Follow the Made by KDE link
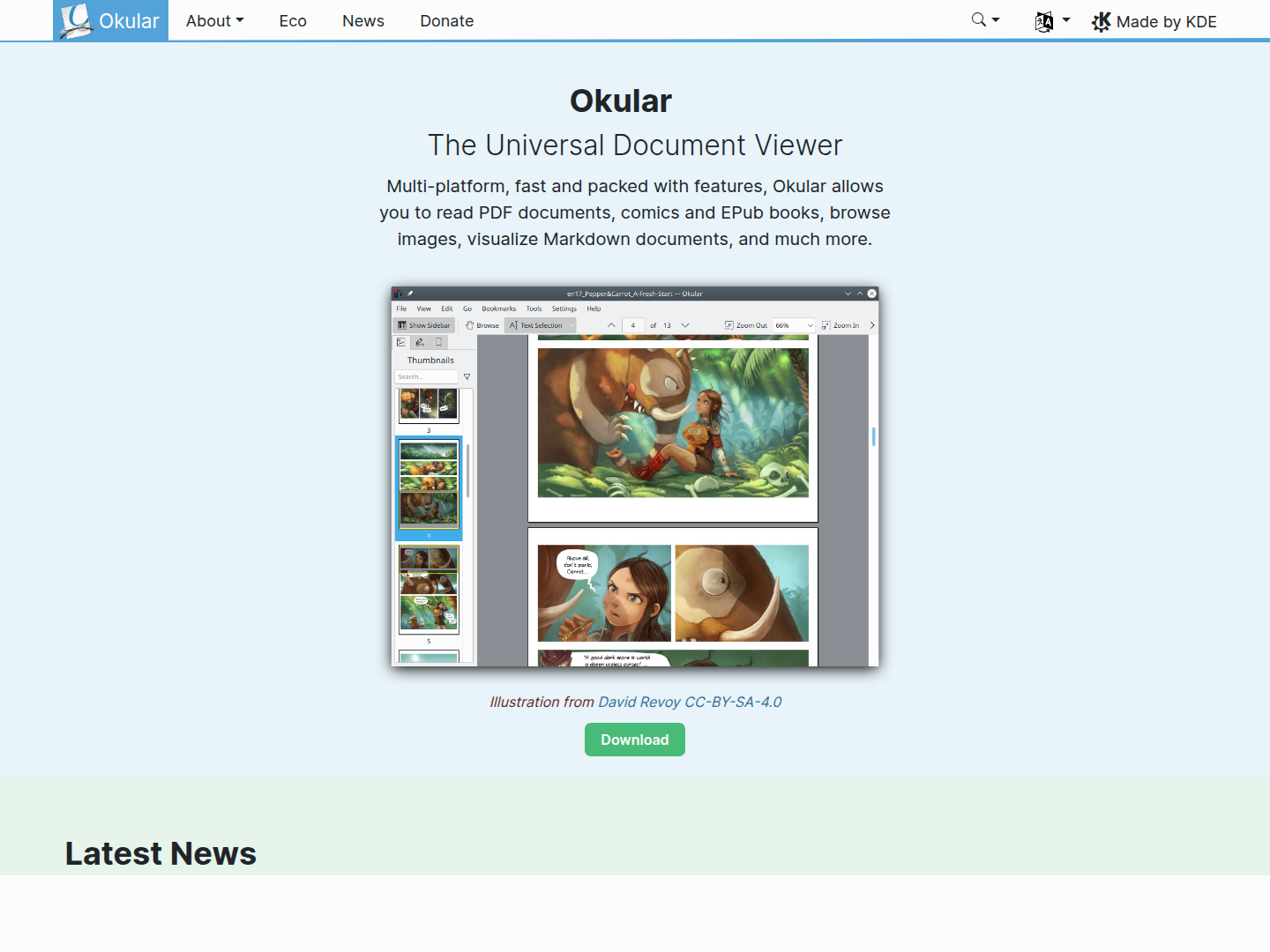The image size is (1270, 952). [1154, 21]
